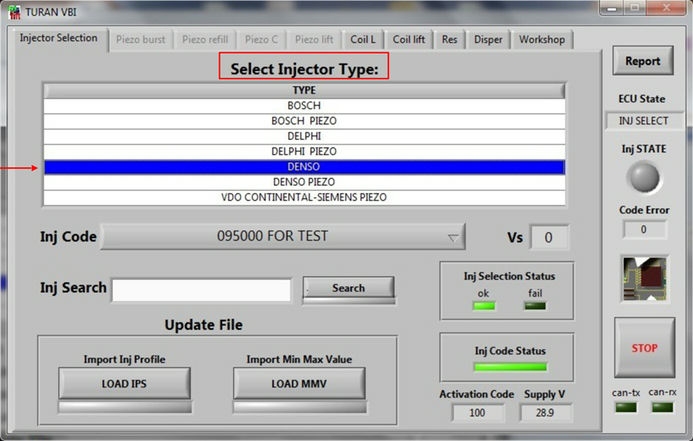Click the LOAD MMV progress bar
This screenshot has height=441, width=693.
[299, 407]
